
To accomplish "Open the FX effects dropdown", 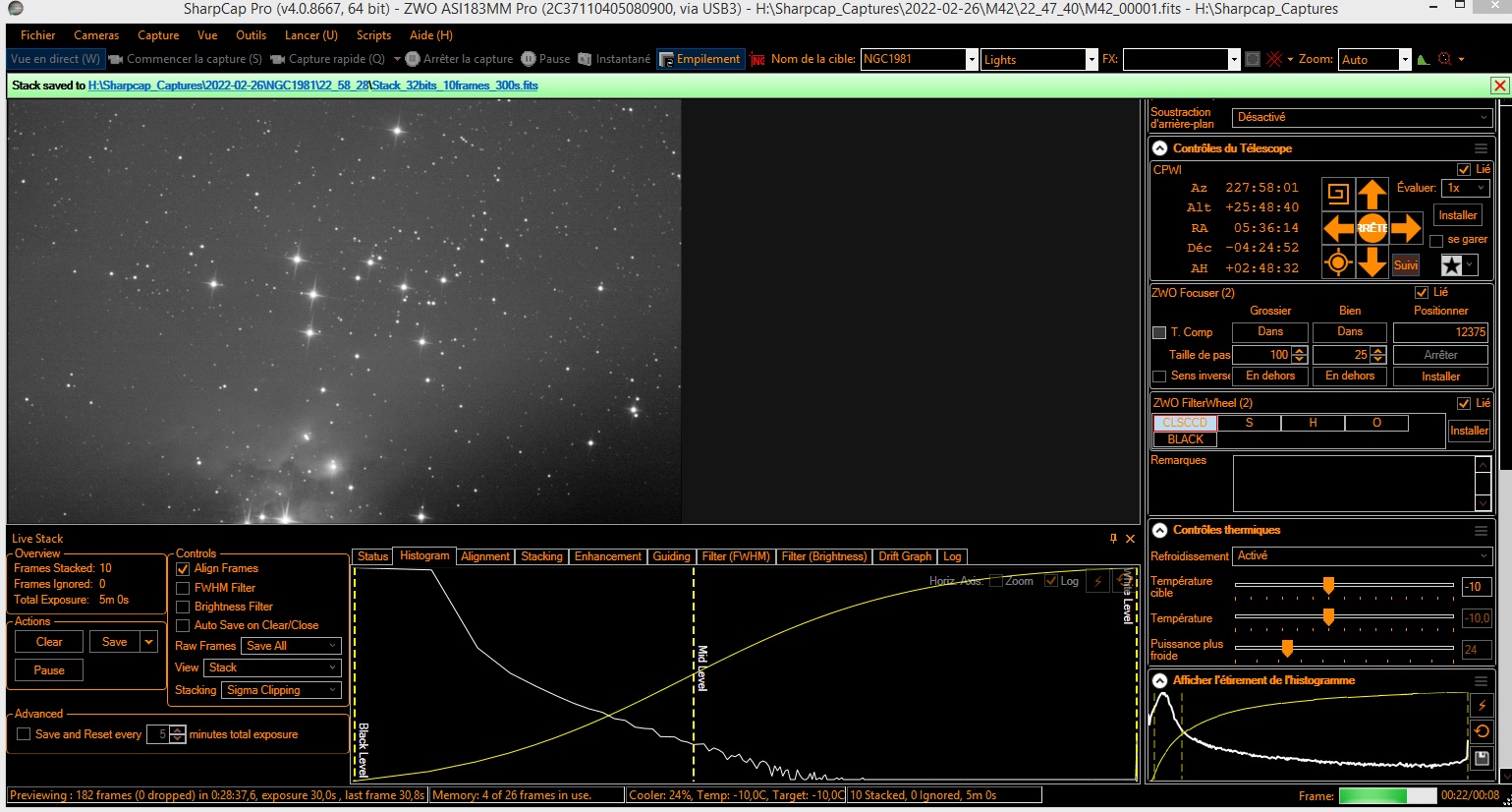I will pos(1234,59).
